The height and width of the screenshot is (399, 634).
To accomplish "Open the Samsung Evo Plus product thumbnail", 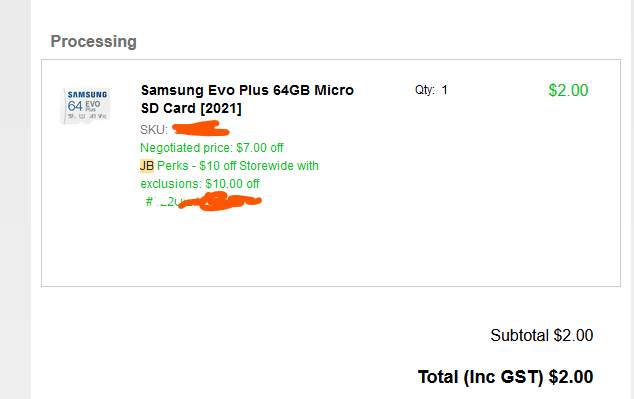I will point(85,106).
